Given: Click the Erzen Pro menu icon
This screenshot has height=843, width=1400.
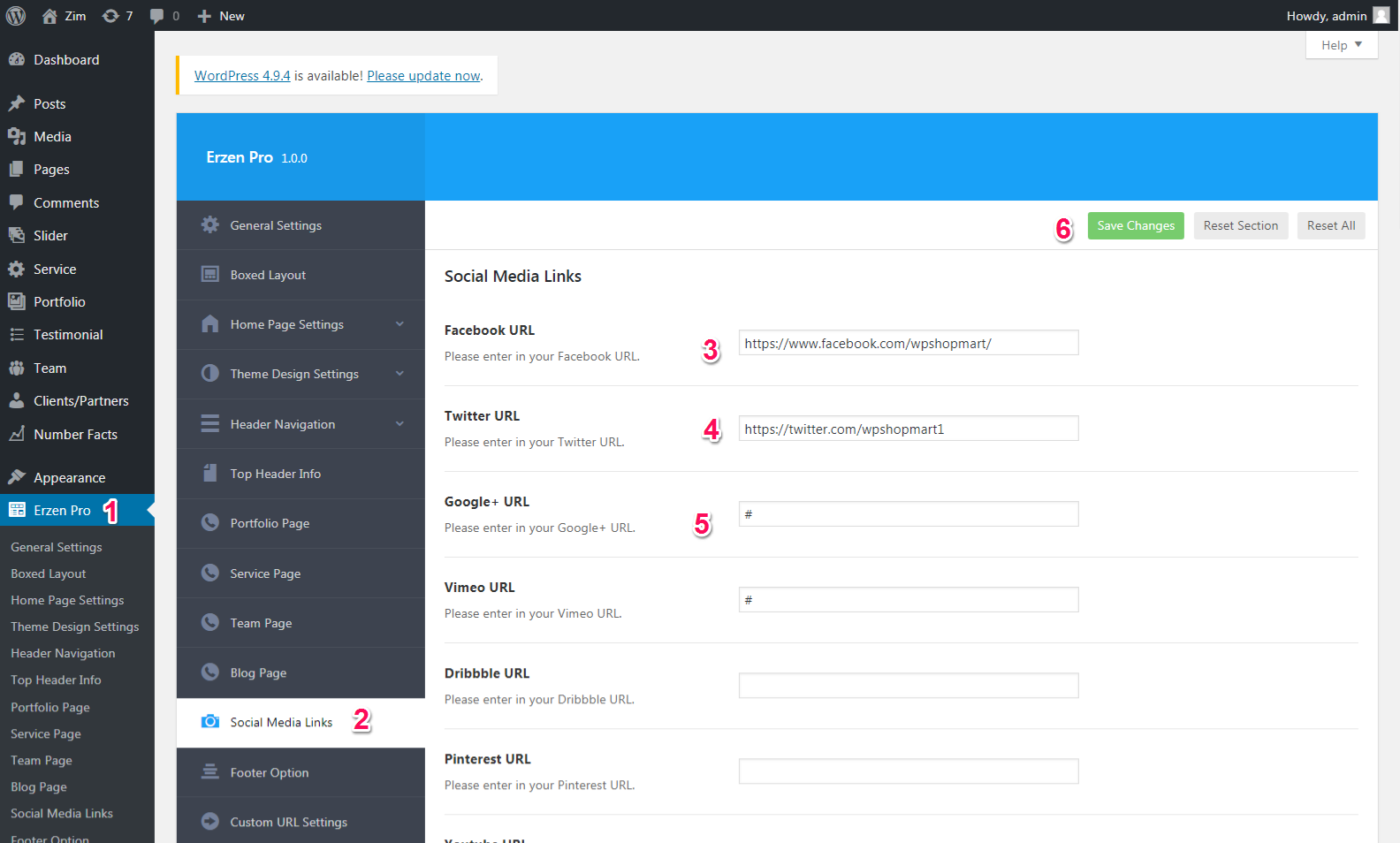Looking at the screenshot, I should click(x=17, y=510).
